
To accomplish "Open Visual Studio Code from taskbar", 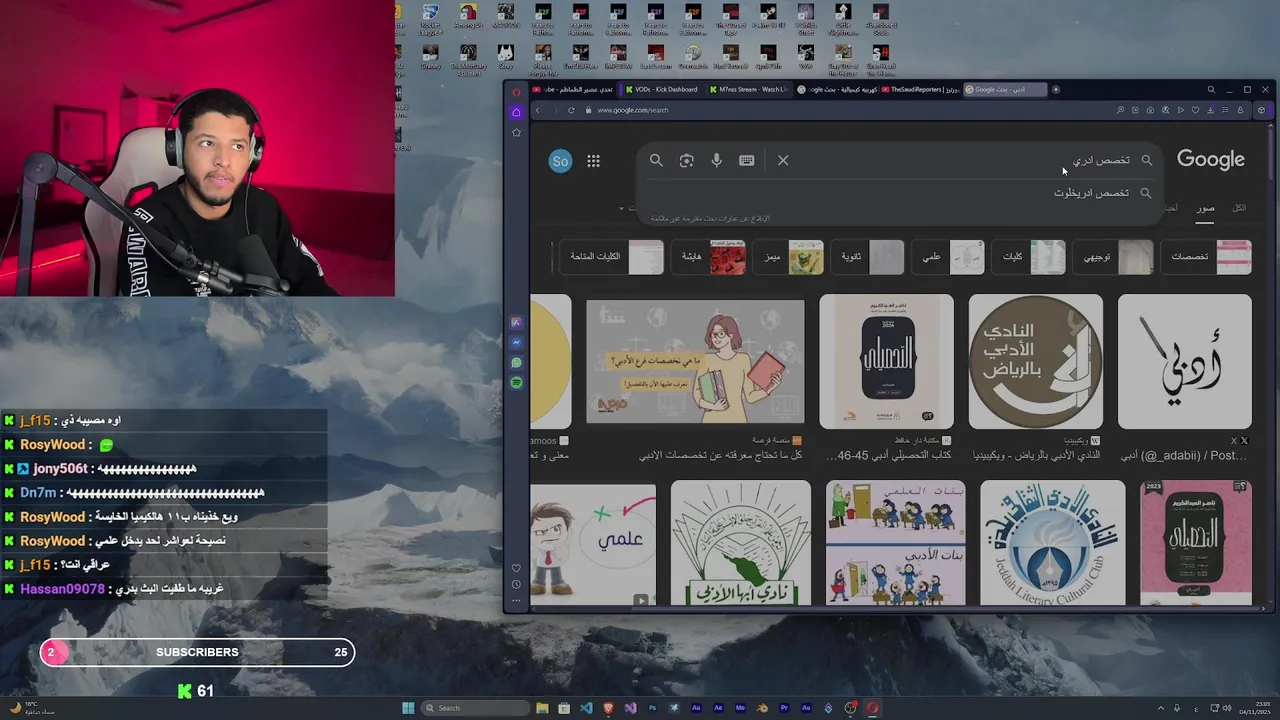I will point(586,708).
